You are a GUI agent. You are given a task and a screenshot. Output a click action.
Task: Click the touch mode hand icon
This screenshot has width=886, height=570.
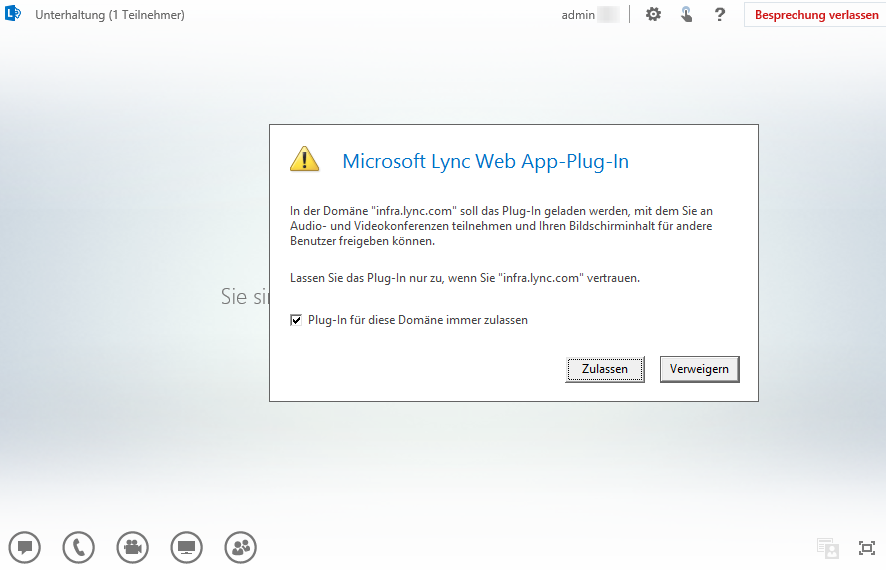(686, 15)
